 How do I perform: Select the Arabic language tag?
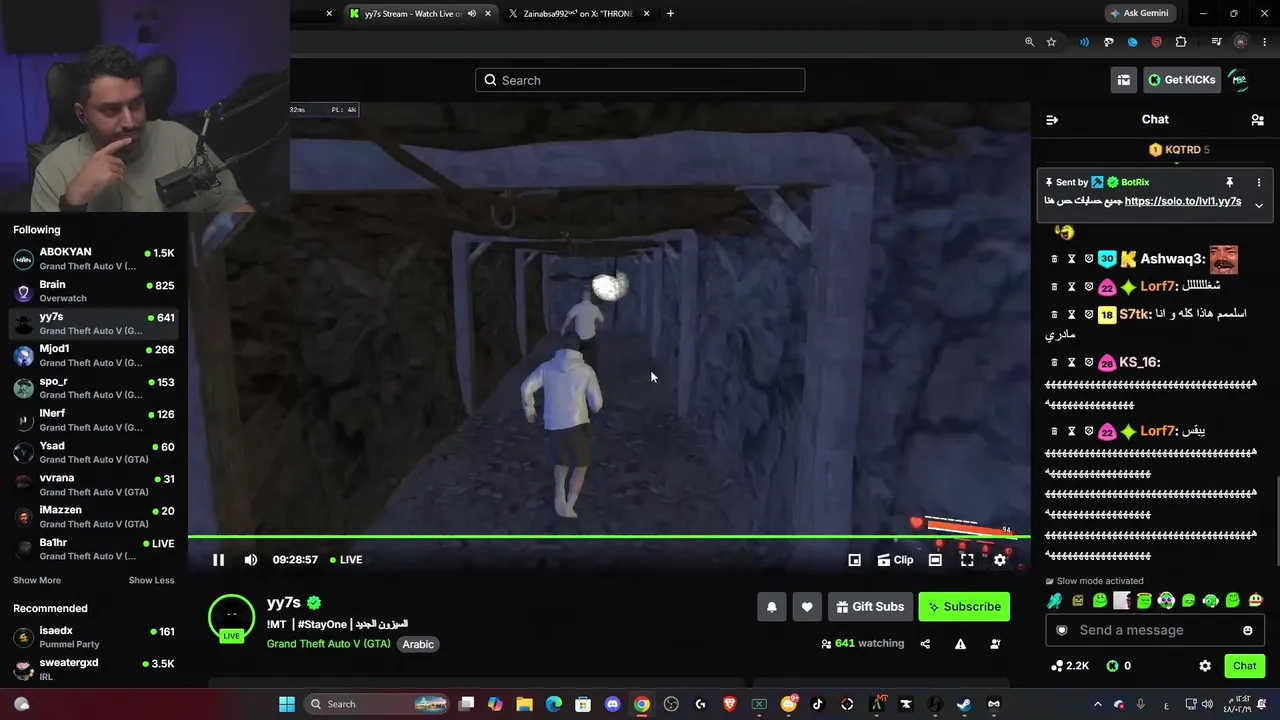click(x=418, y=644)
